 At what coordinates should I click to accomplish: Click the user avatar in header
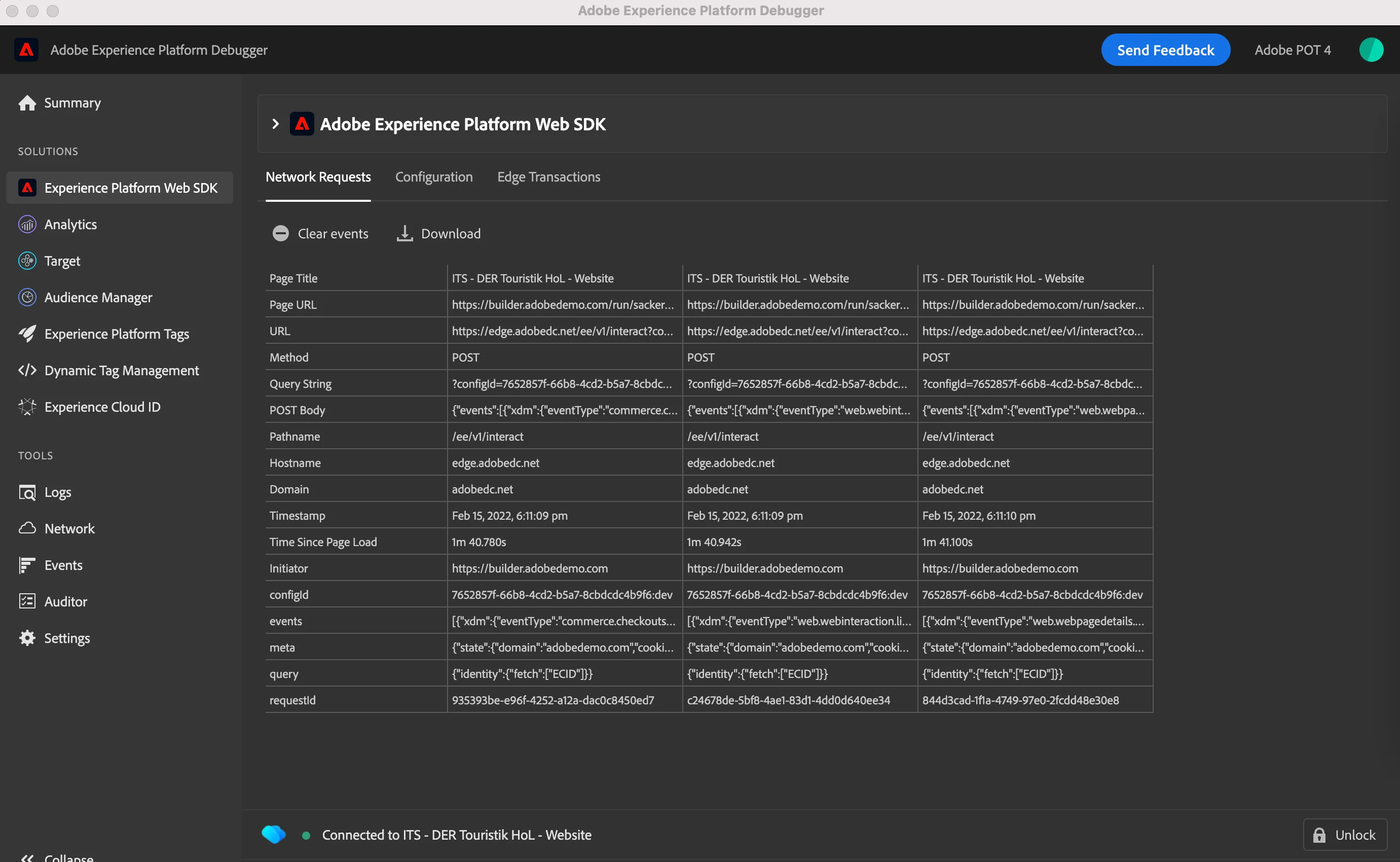pyautogui.click(x=1371, y=50)
